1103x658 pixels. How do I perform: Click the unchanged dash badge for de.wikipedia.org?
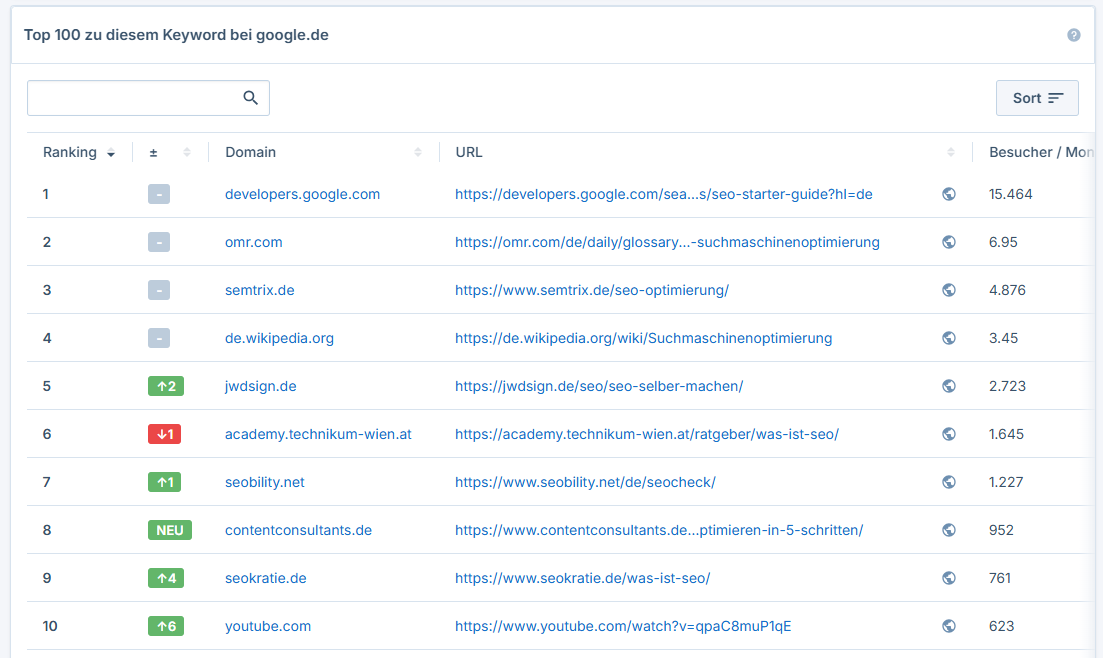(159, 338)
